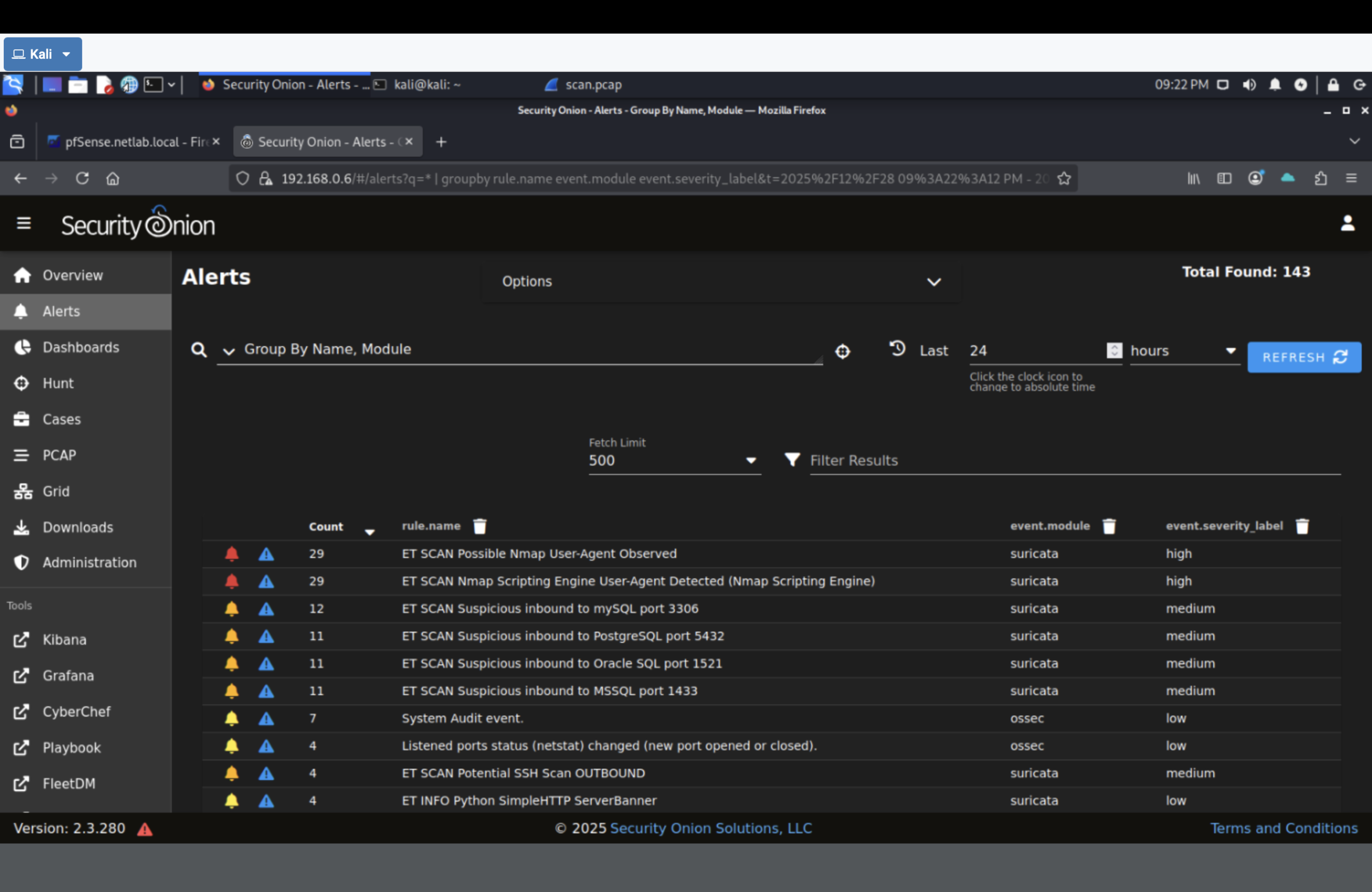Screen dimensions: 1372x892
Task: Switch to the pfSense.netlab.local tab
Action: click(x=132, y=141)
